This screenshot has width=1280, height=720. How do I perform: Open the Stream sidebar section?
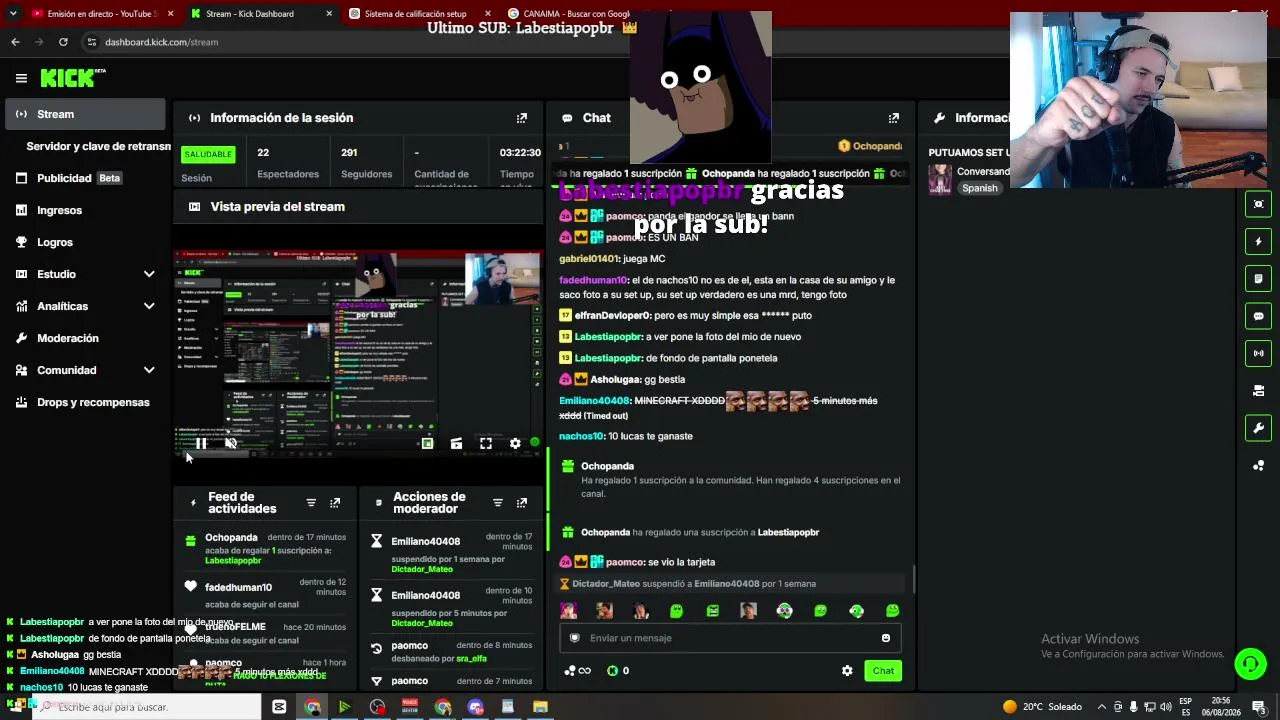point(85,114)
